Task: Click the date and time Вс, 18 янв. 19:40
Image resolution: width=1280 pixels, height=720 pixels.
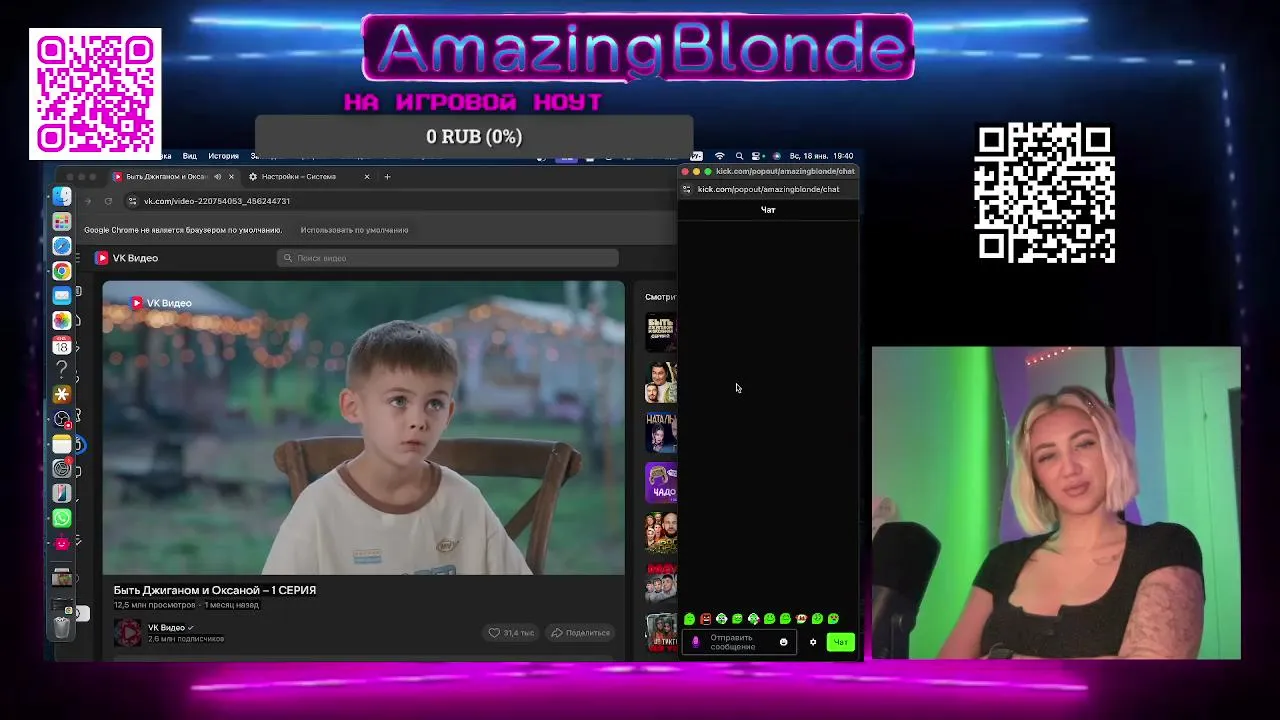Action: click(x=821, y=156)
